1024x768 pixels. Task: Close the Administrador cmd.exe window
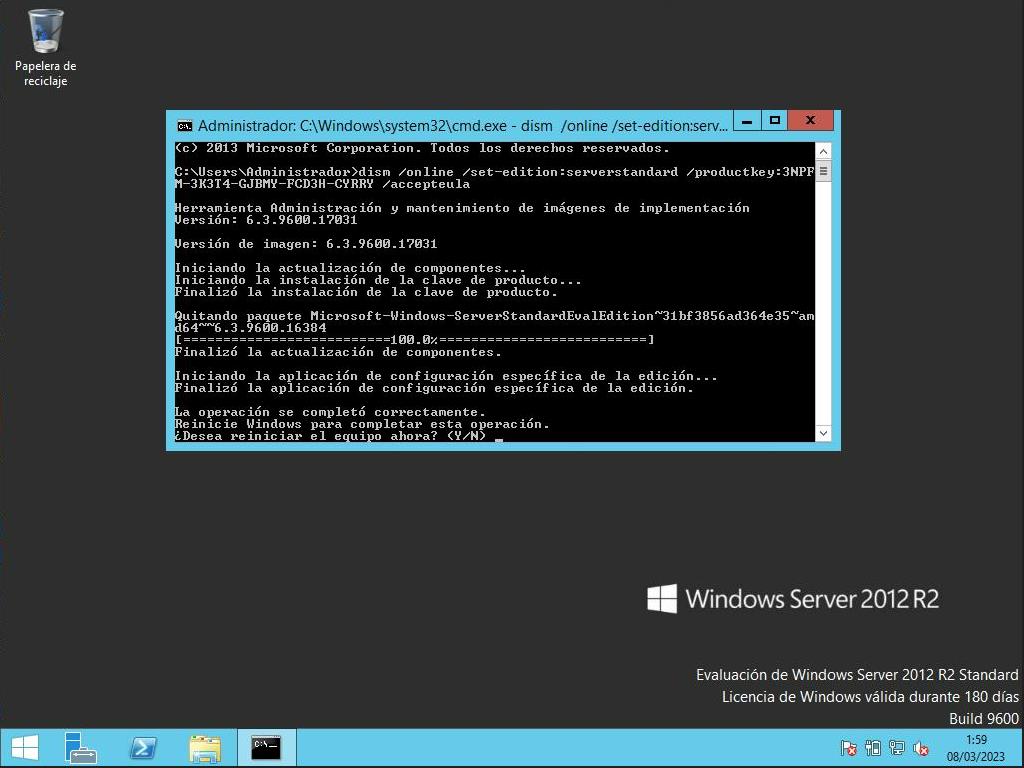(x=810, y=121)
